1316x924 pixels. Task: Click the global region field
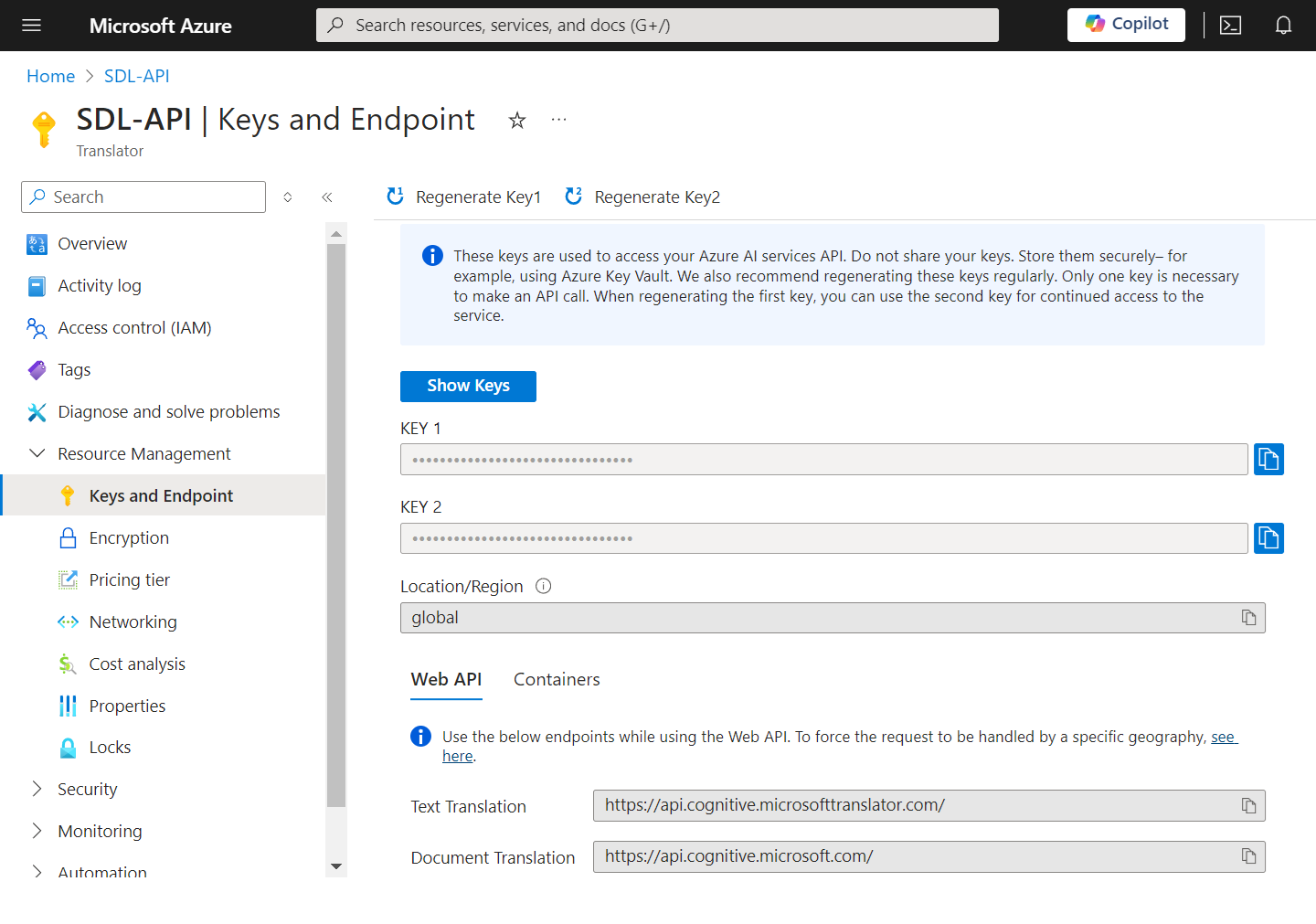click(x=833, y=618)
